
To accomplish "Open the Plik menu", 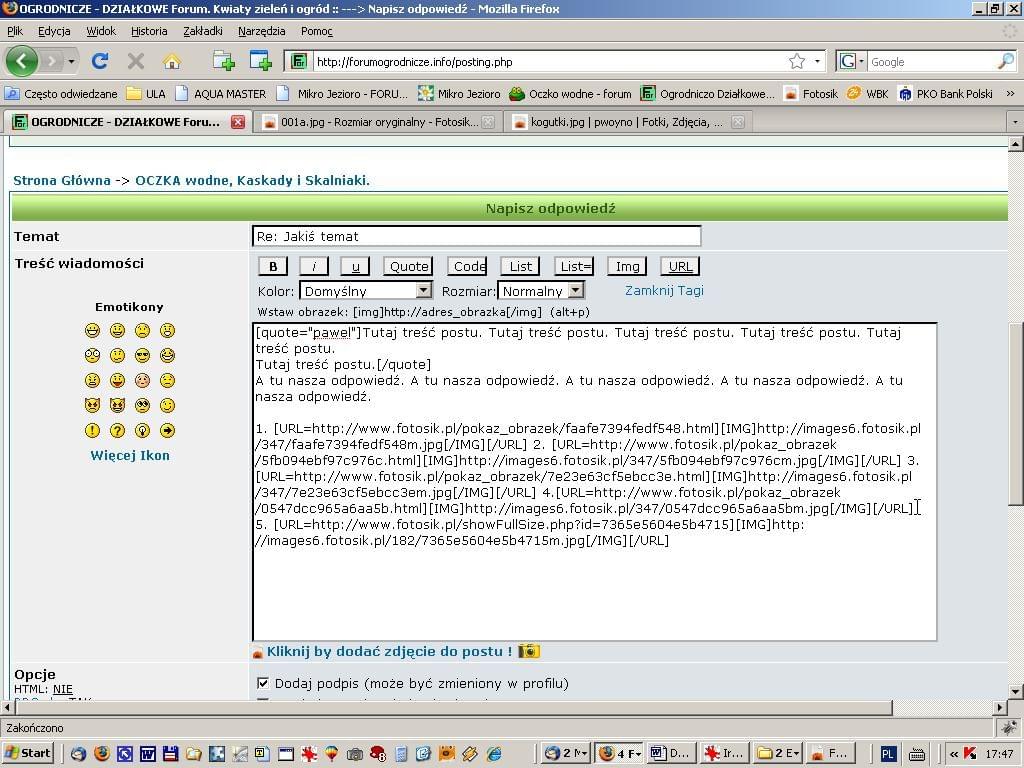I will click(14, 31).
